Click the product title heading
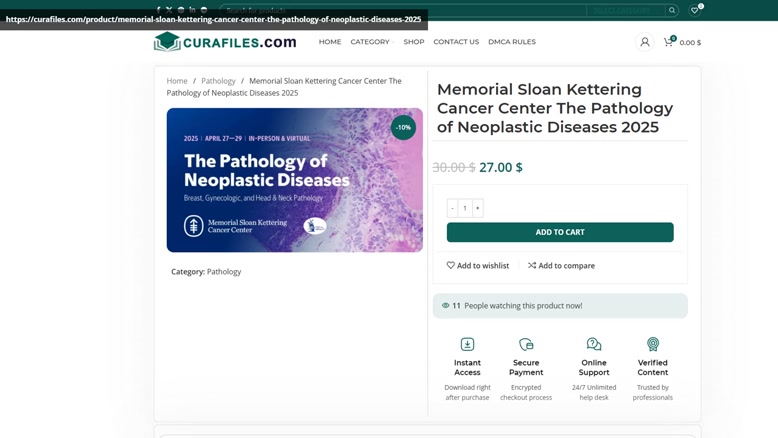Image resolution: width=778 pixels, height=438 pixels. click(x=555, y=108)
